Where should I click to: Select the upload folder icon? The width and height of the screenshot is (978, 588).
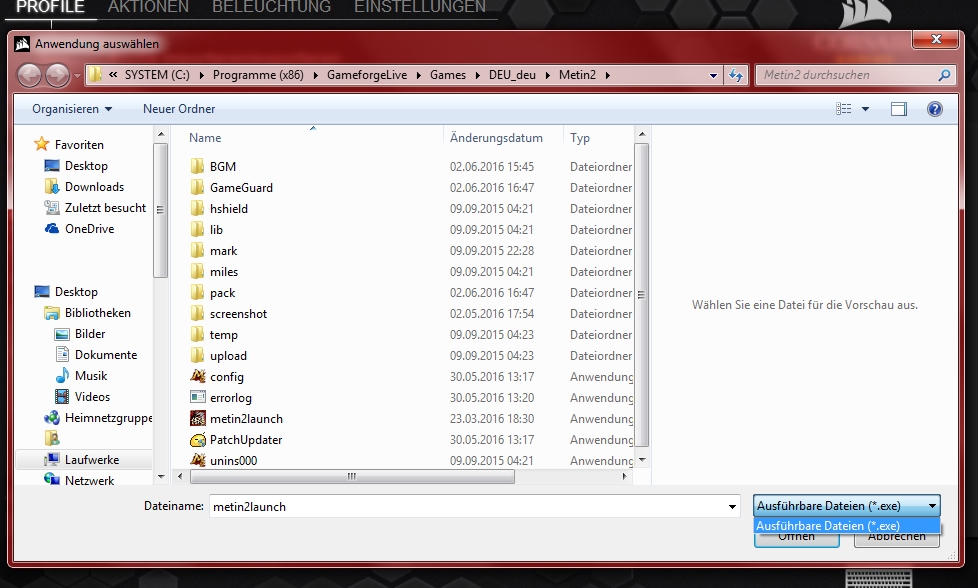(197, 356)
